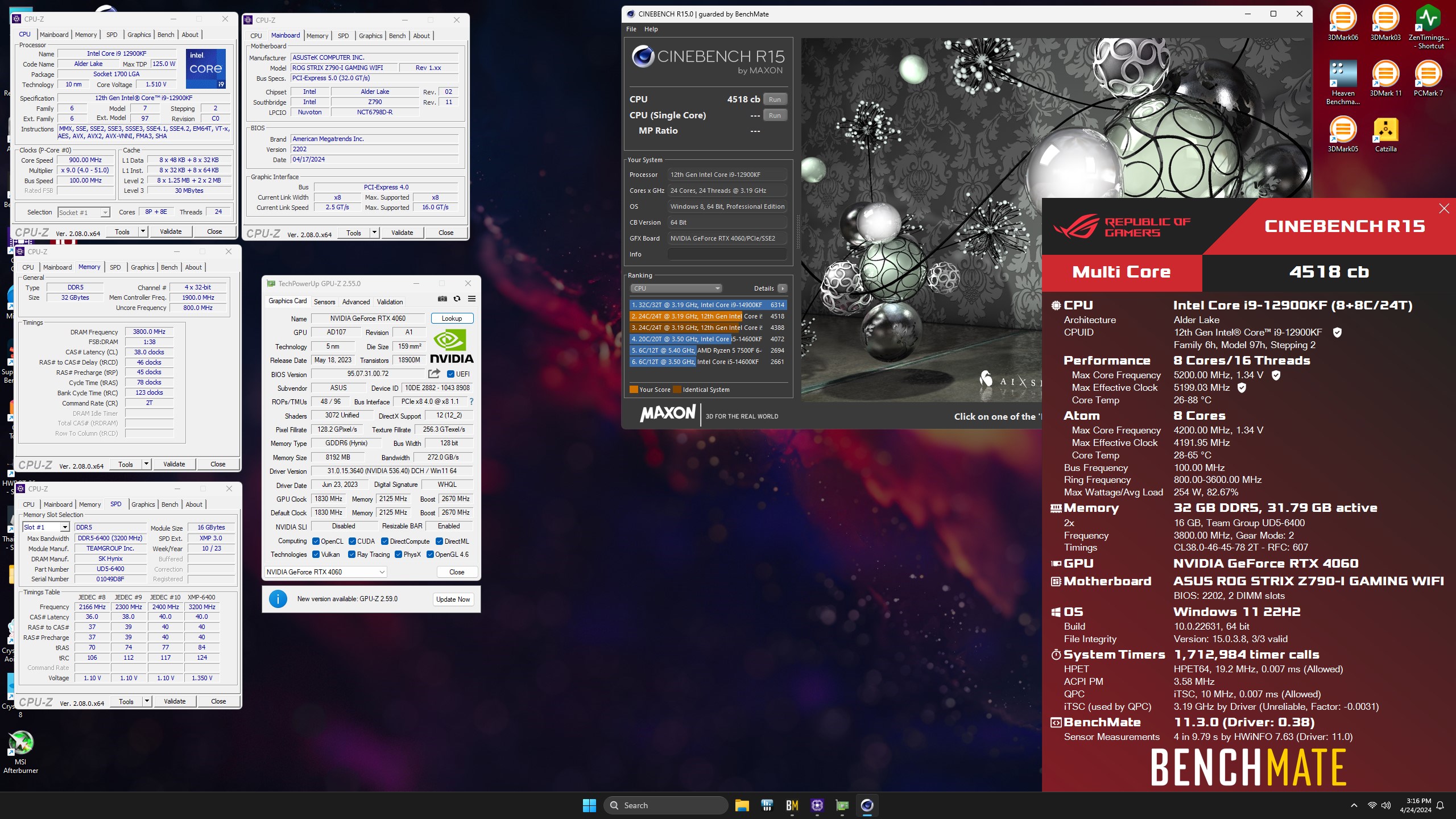Screen dimensions: 1456x819
Task: Open the Help menu in Cinebench
Action: coord(651,29)
